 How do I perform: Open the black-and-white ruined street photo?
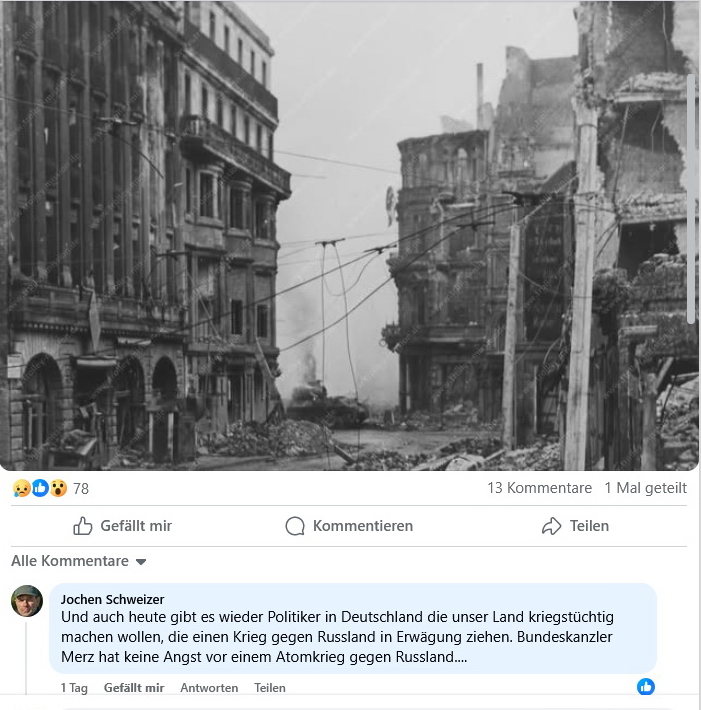(x=349, y=235)
